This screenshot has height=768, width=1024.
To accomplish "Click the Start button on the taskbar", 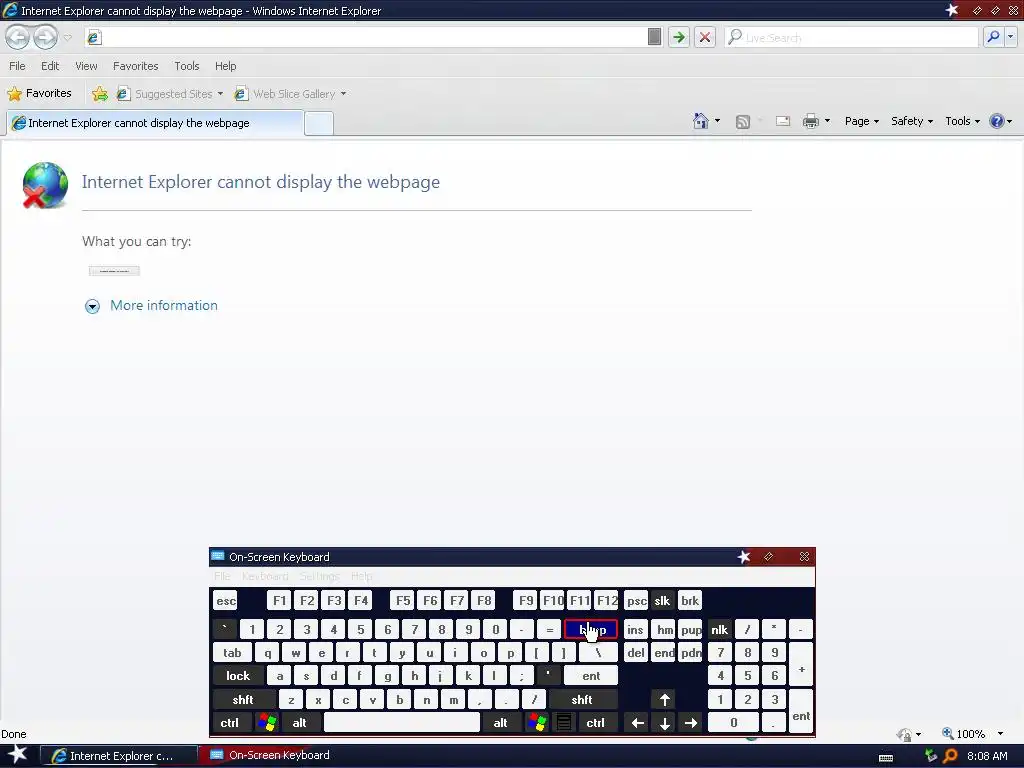I will [x=18, y=755].
